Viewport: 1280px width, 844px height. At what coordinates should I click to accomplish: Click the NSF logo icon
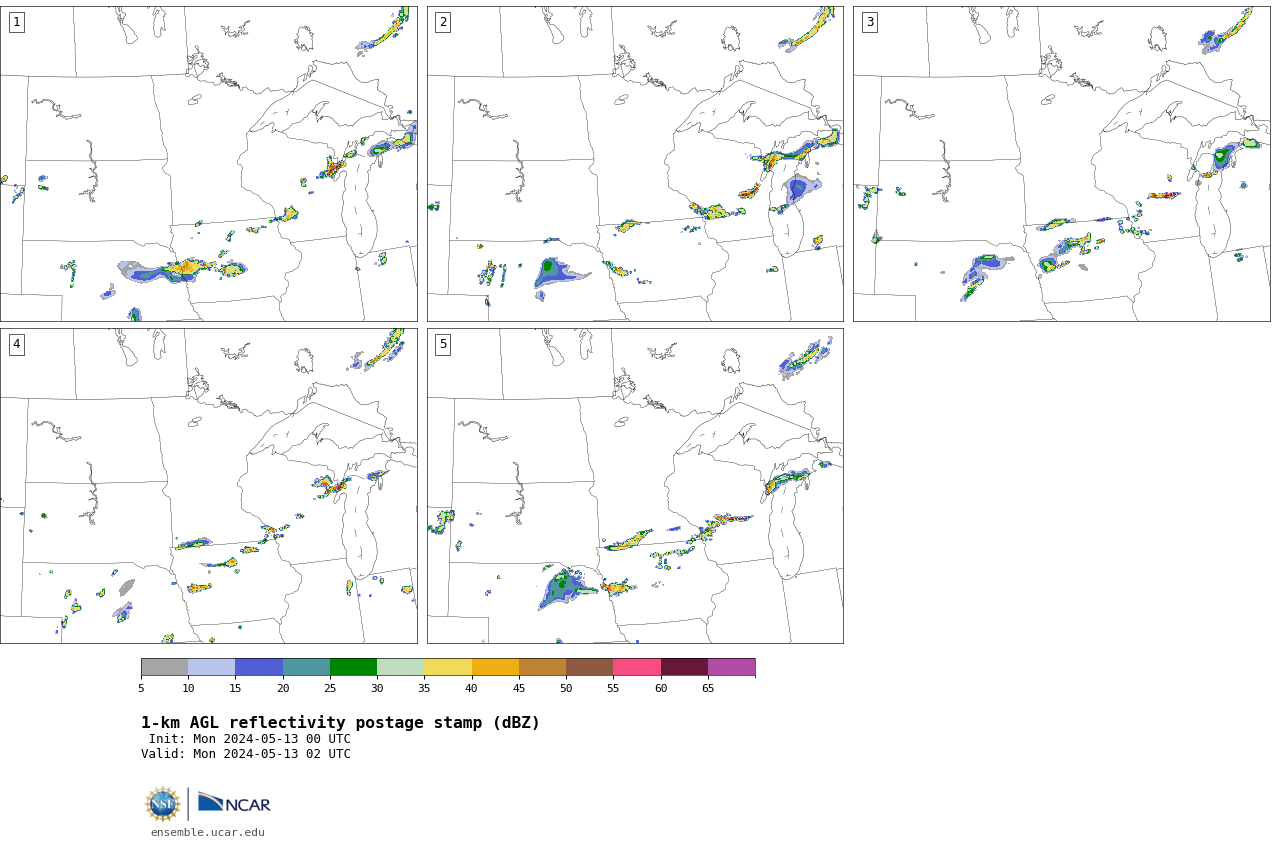coord(163,804)
